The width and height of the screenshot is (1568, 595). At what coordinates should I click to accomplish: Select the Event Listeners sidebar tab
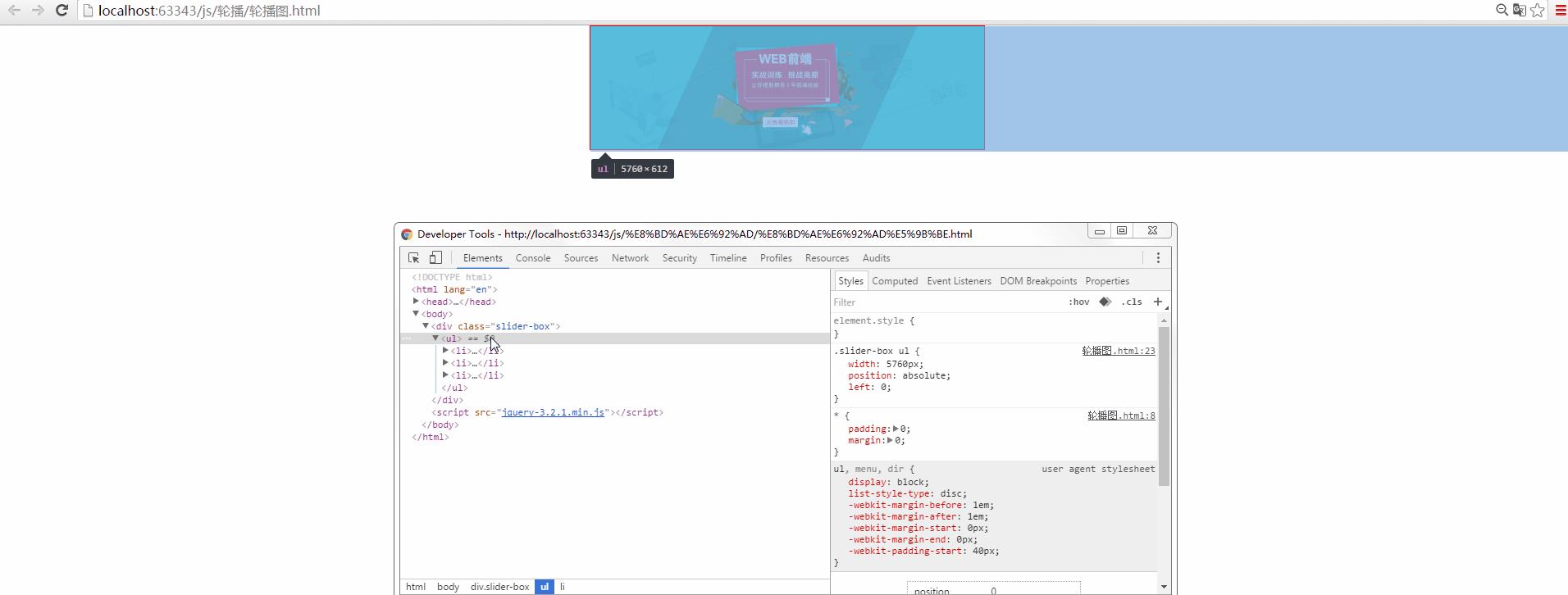click(x=959, y=280)
